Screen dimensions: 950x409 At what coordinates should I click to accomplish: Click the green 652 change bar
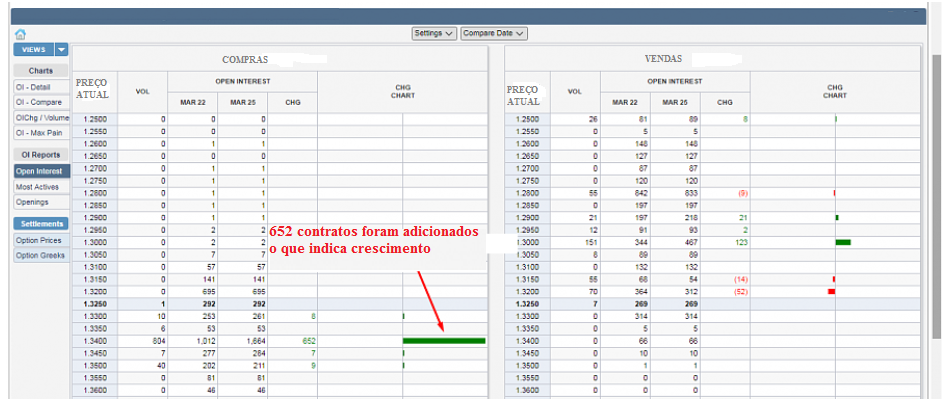[444, 341]
